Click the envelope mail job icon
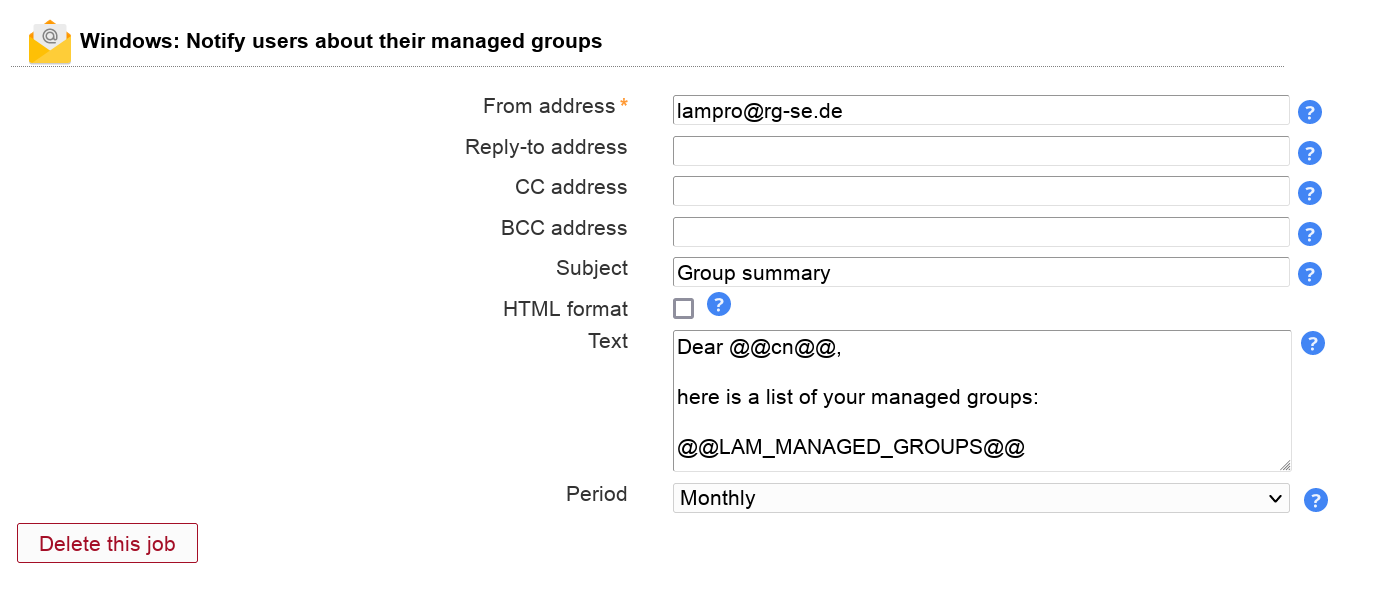This screenshot has width=1382, height=599. 49,42
